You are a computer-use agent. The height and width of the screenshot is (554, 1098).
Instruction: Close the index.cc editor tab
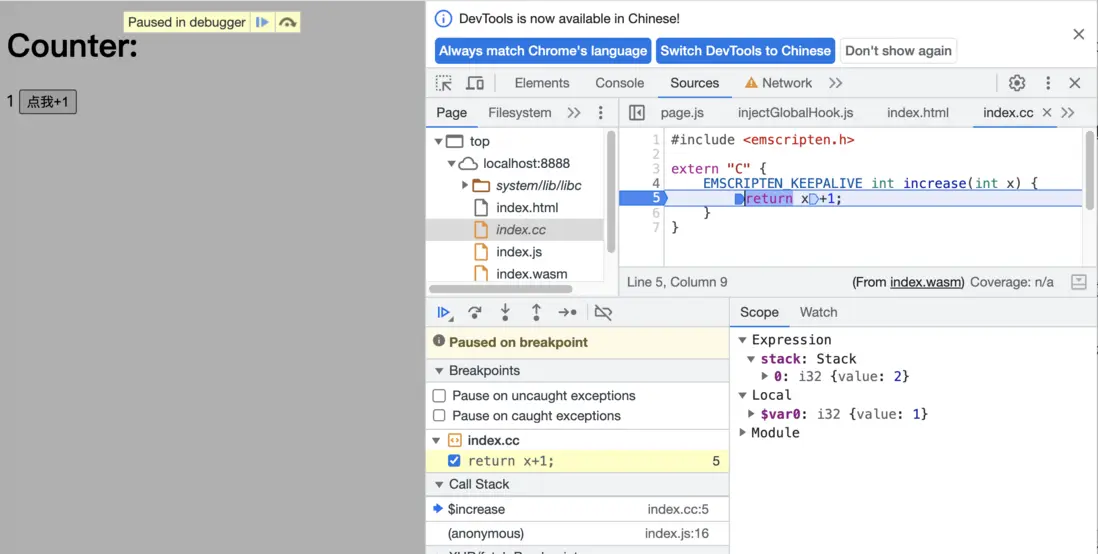1047,113
